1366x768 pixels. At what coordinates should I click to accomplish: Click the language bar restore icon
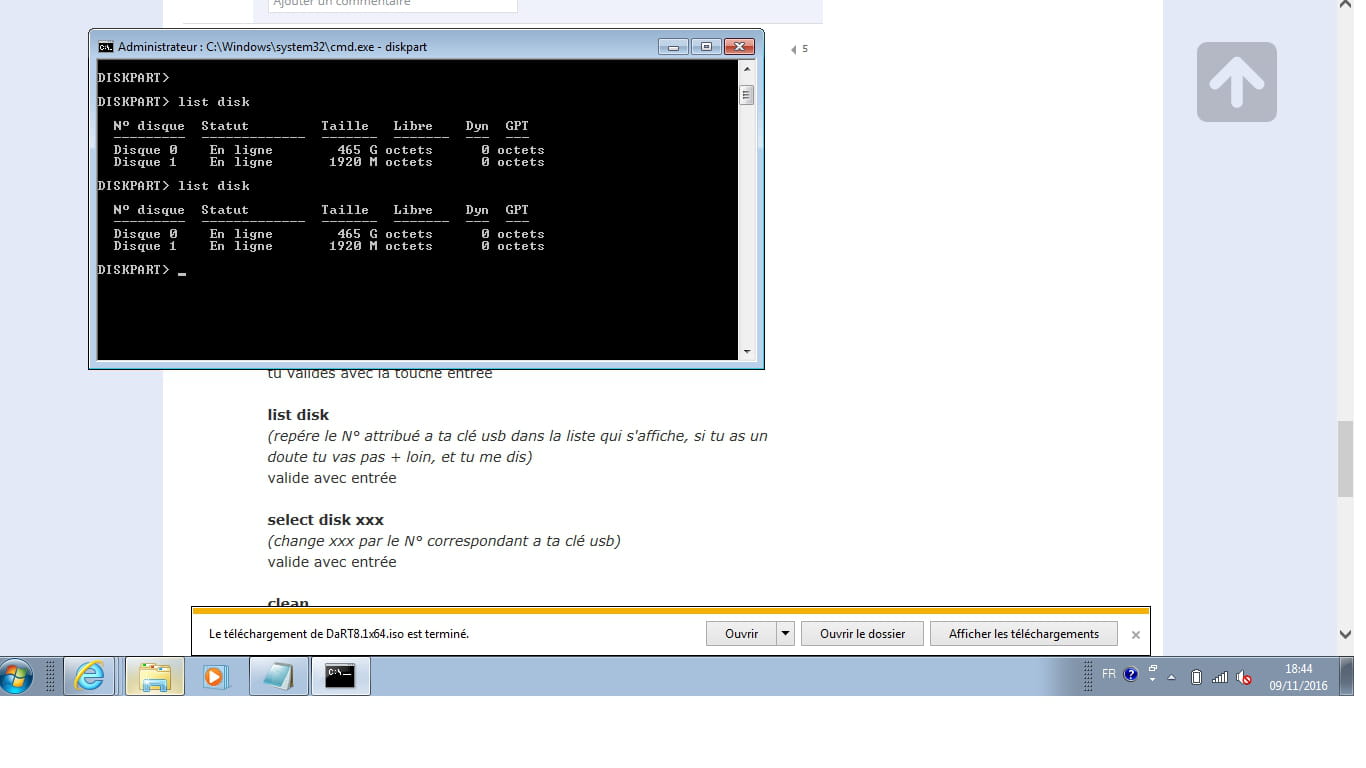pos(1153,668)
